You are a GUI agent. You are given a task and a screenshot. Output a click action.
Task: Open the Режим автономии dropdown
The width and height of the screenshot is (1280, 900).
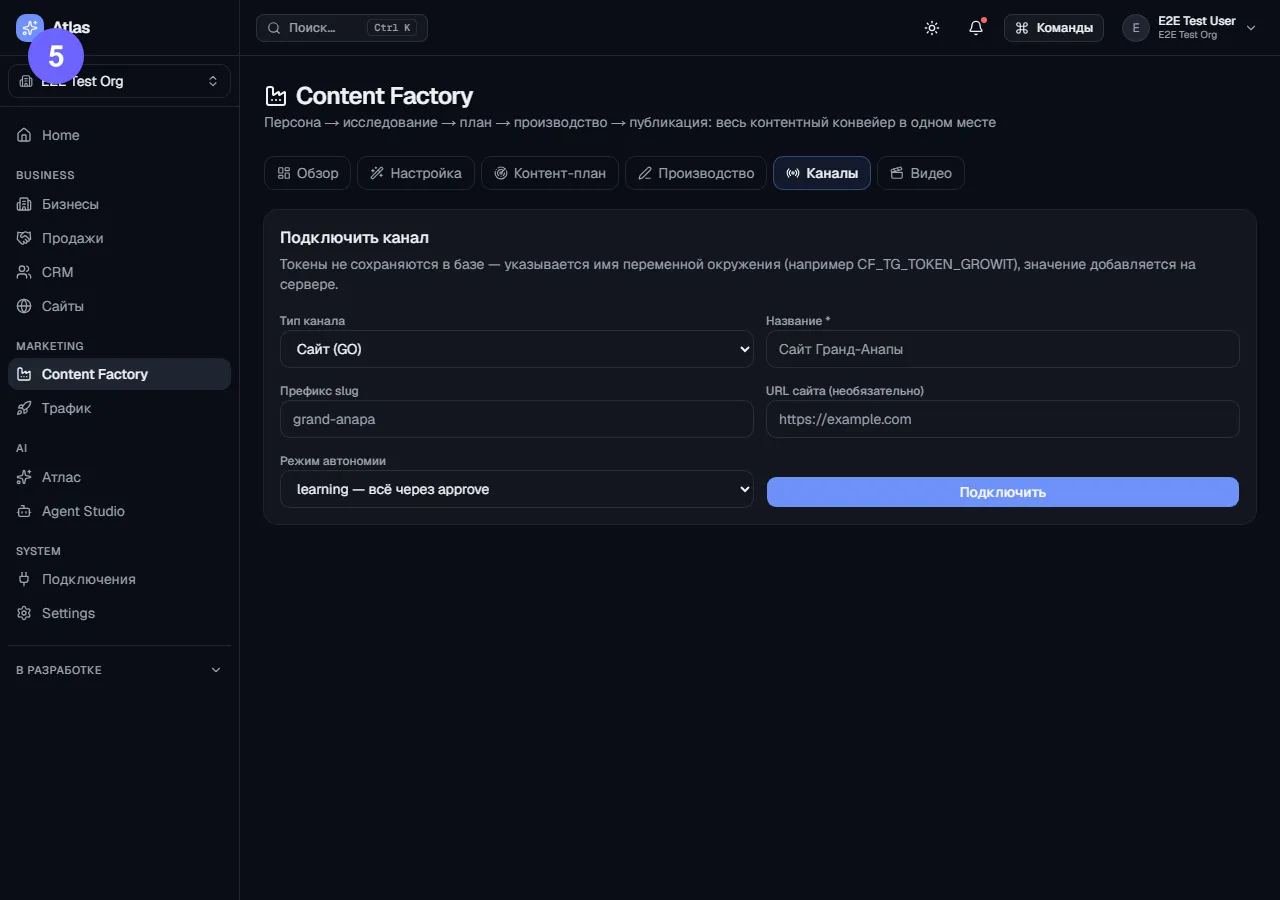coord(516,489)
